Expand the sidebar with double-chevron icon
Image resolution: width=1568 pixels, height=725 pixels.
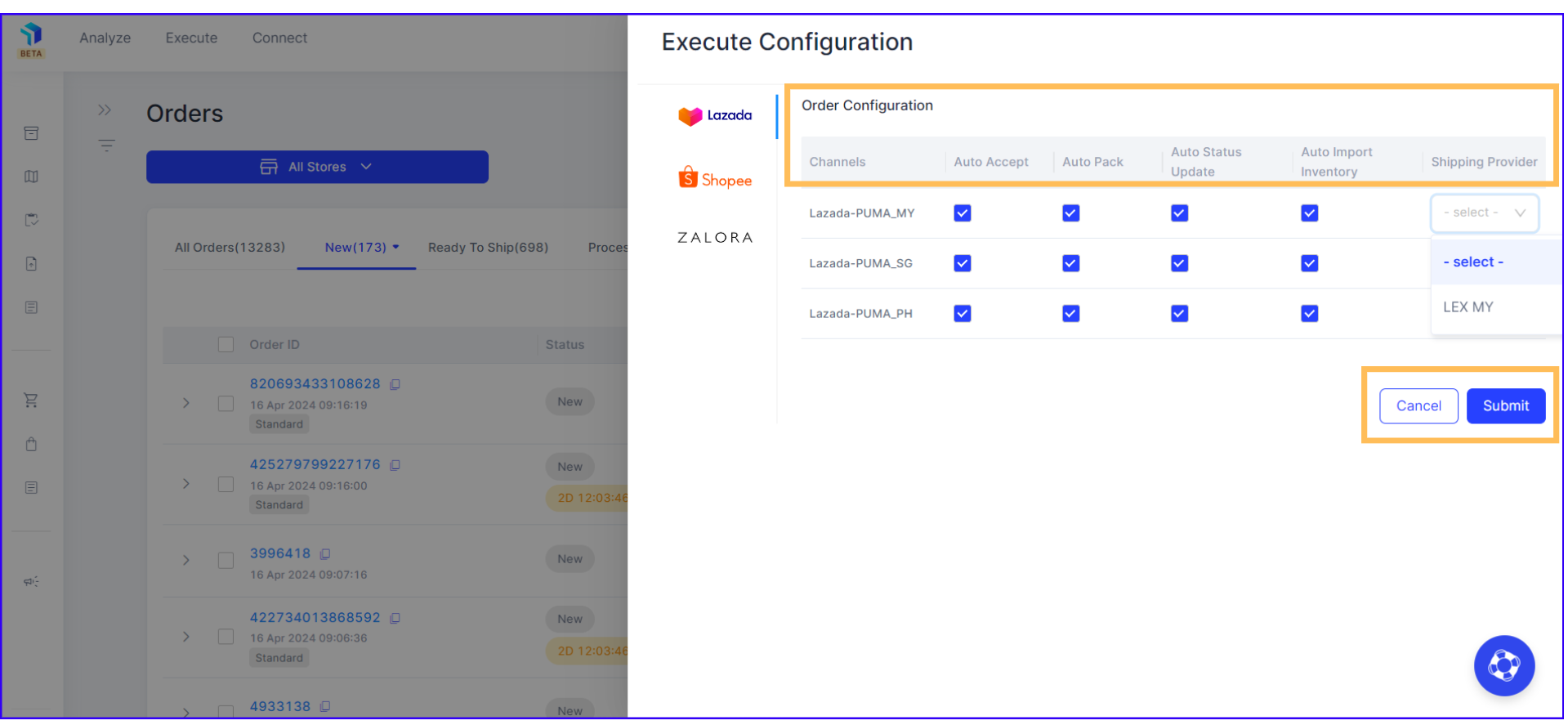coord(105,110)
